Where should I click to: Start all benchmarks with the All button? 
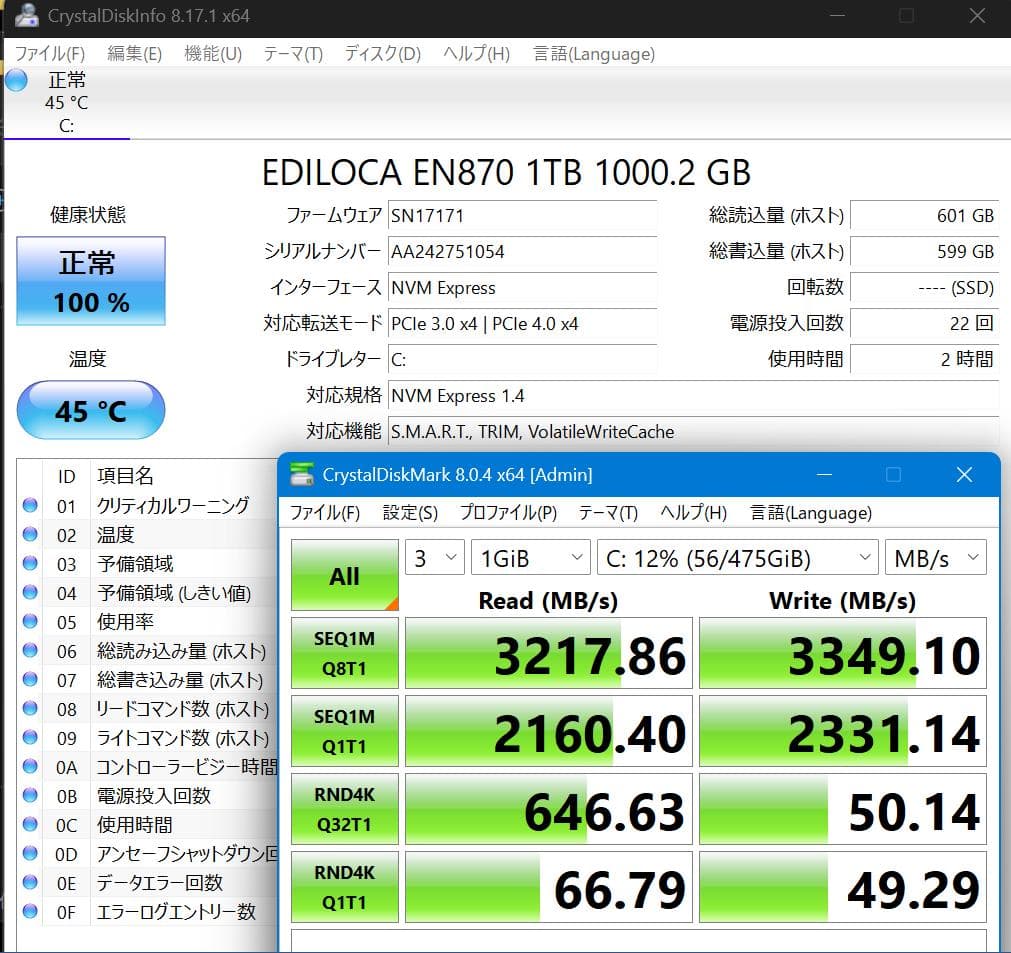(344, 575)
